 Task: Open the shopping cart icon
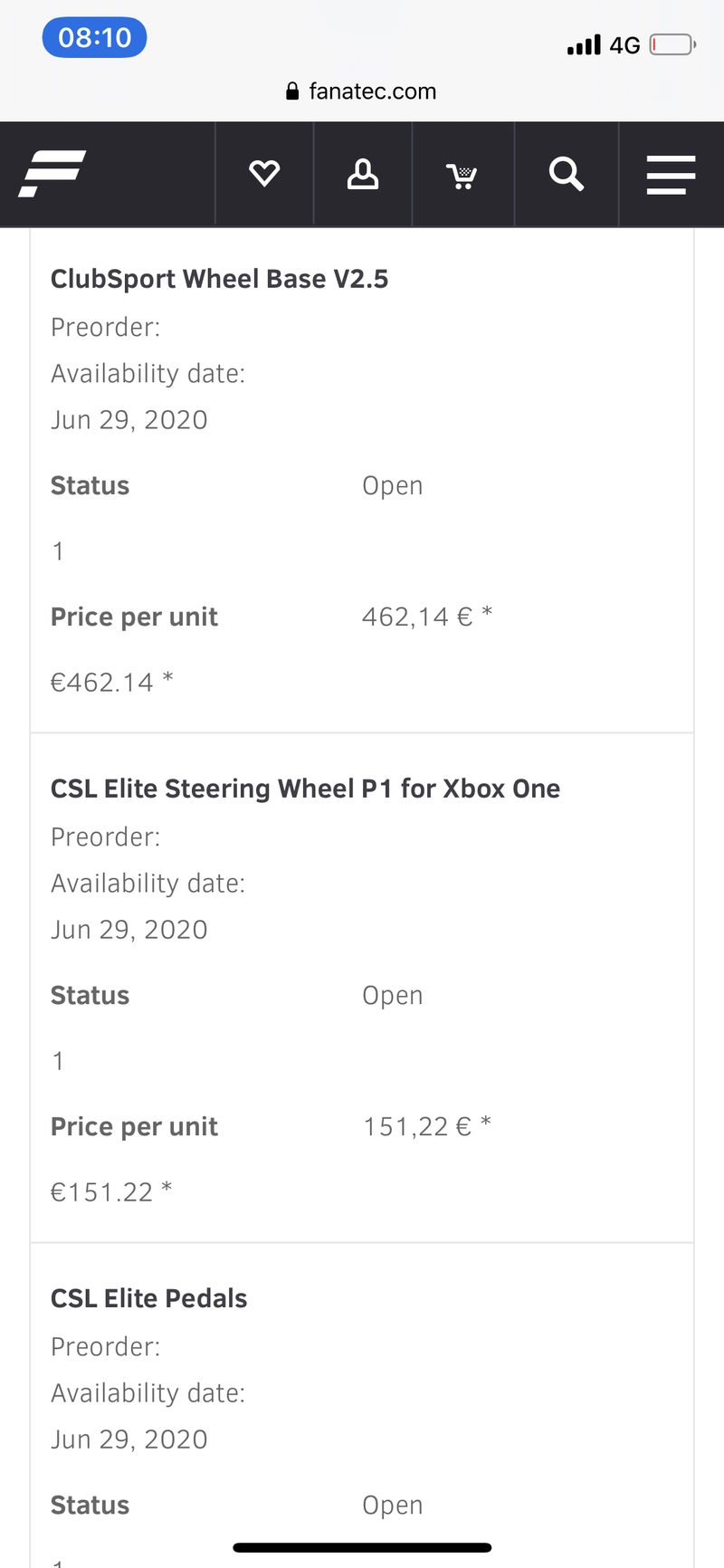tap(462, 175)
